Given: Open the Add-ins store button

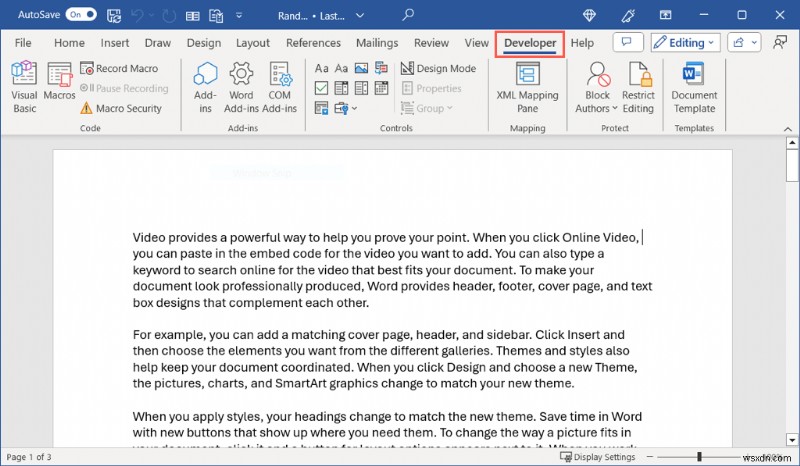Looking at the screenshot, I should (x=205, y=87).
